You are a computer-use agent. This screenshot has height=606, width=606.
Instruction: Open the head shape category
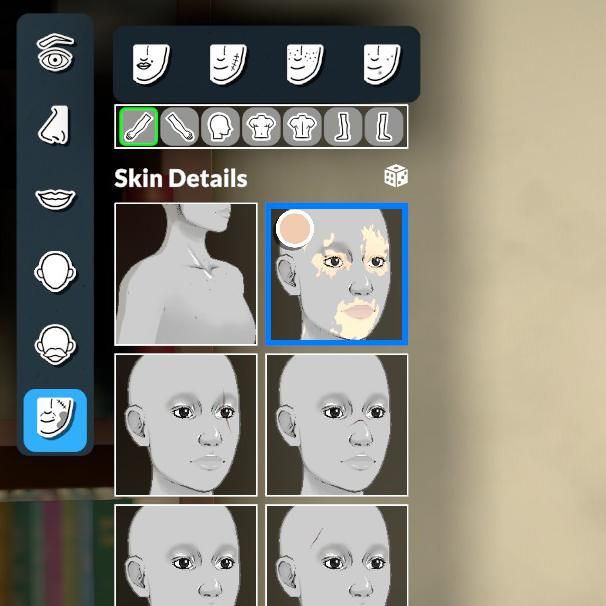coord(55,271)
